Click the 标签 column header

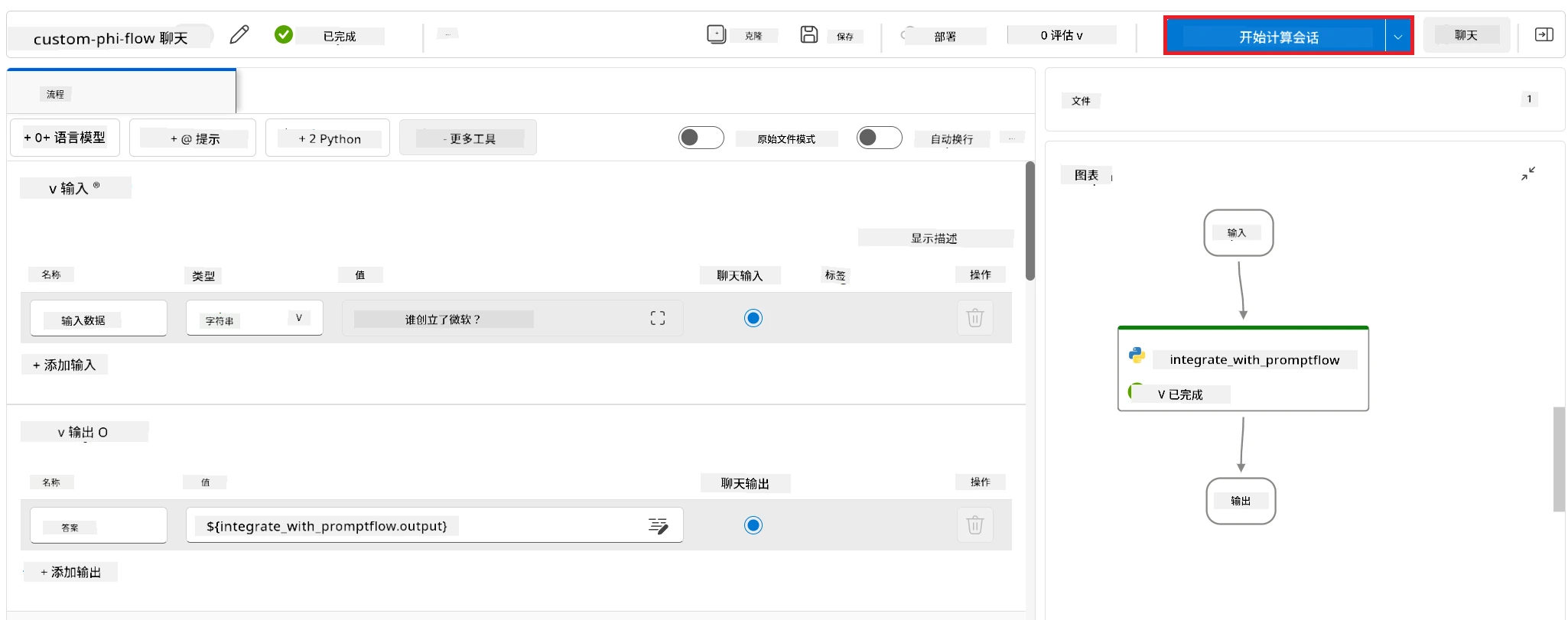point(835,275)
